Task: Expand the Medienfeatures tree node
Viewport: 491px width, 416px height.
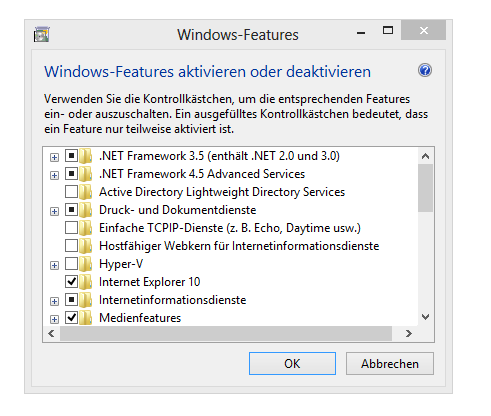Action: click(54, 319)
